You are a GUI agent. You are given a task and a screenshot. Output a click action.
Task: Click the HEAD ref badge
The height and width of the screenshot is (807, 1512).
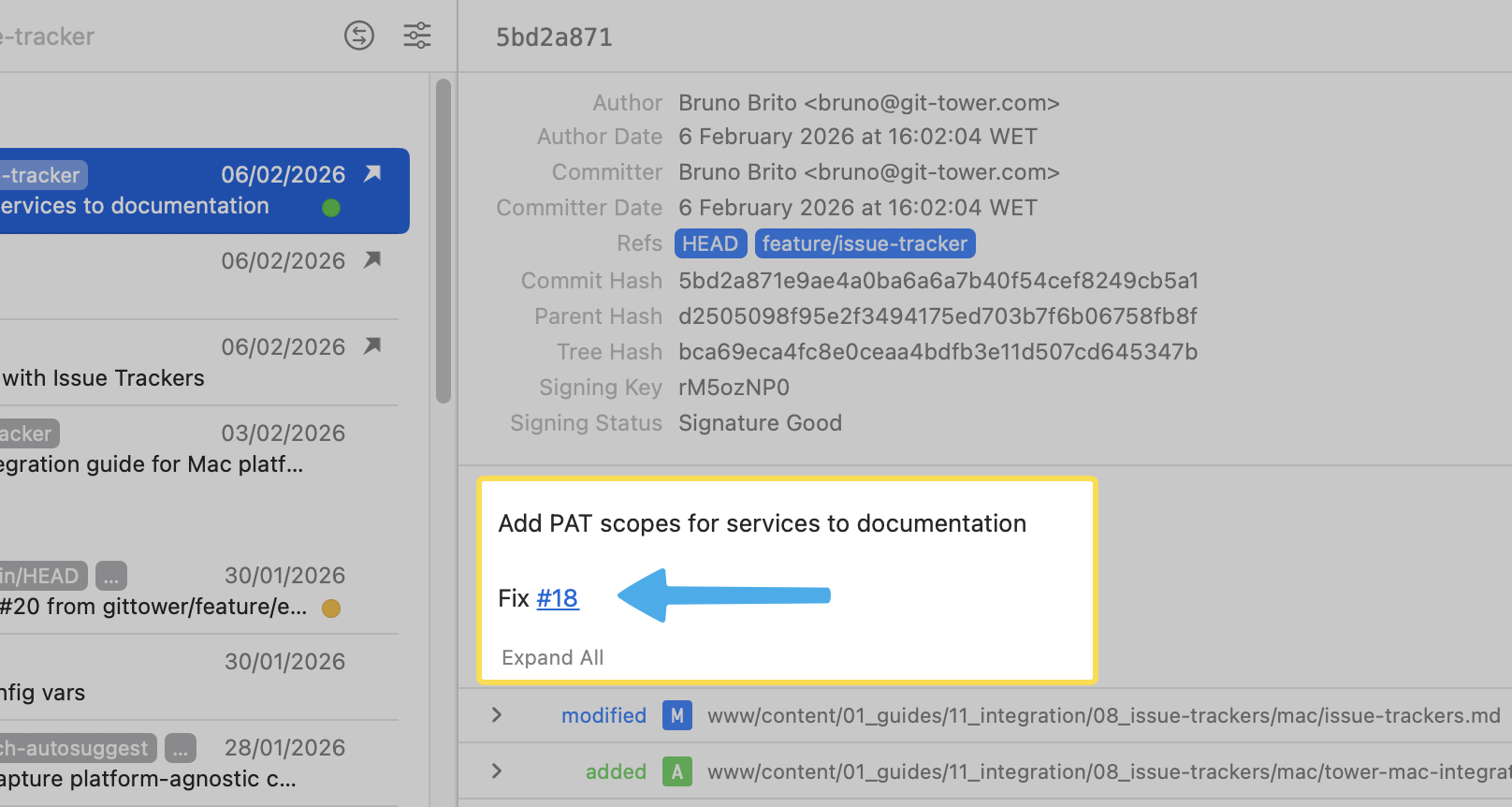click(x=710, y=243)
